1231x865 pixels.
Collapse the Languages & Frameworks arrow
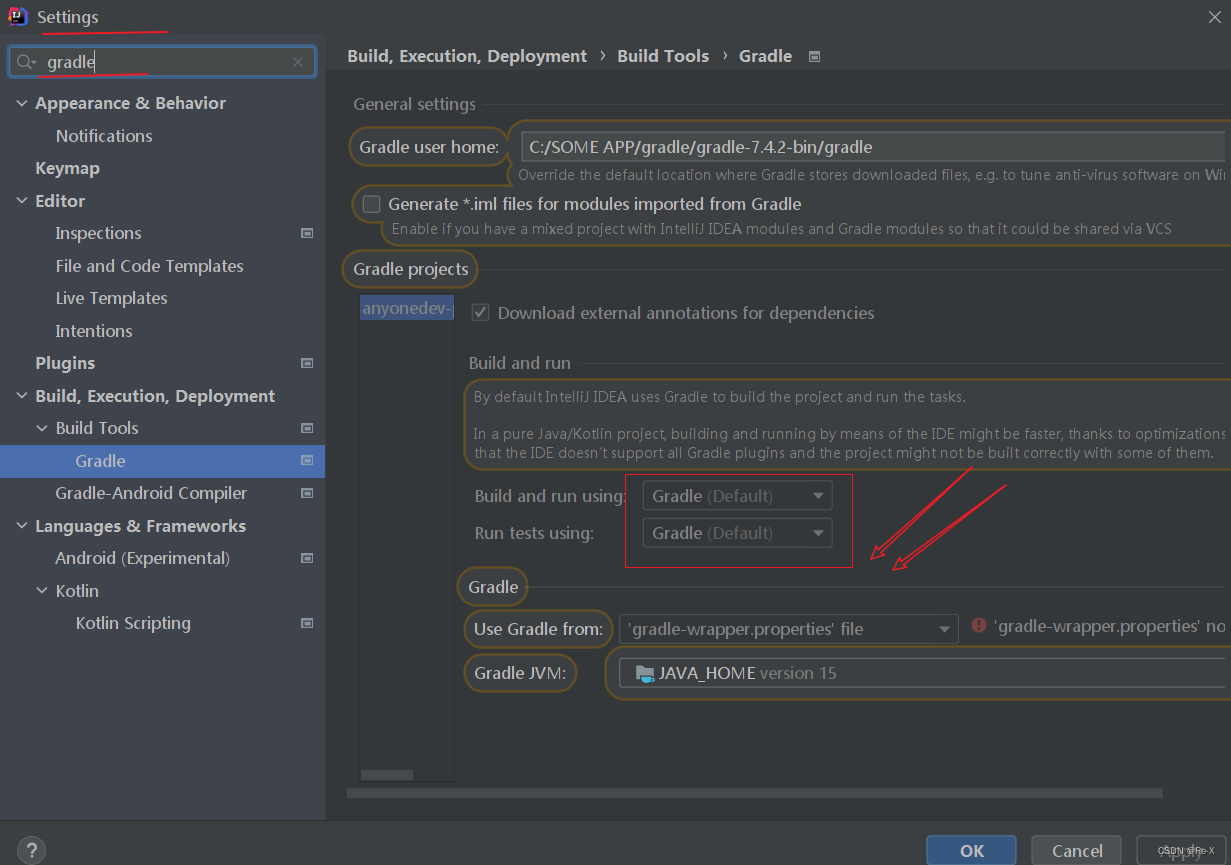[22, 526]
